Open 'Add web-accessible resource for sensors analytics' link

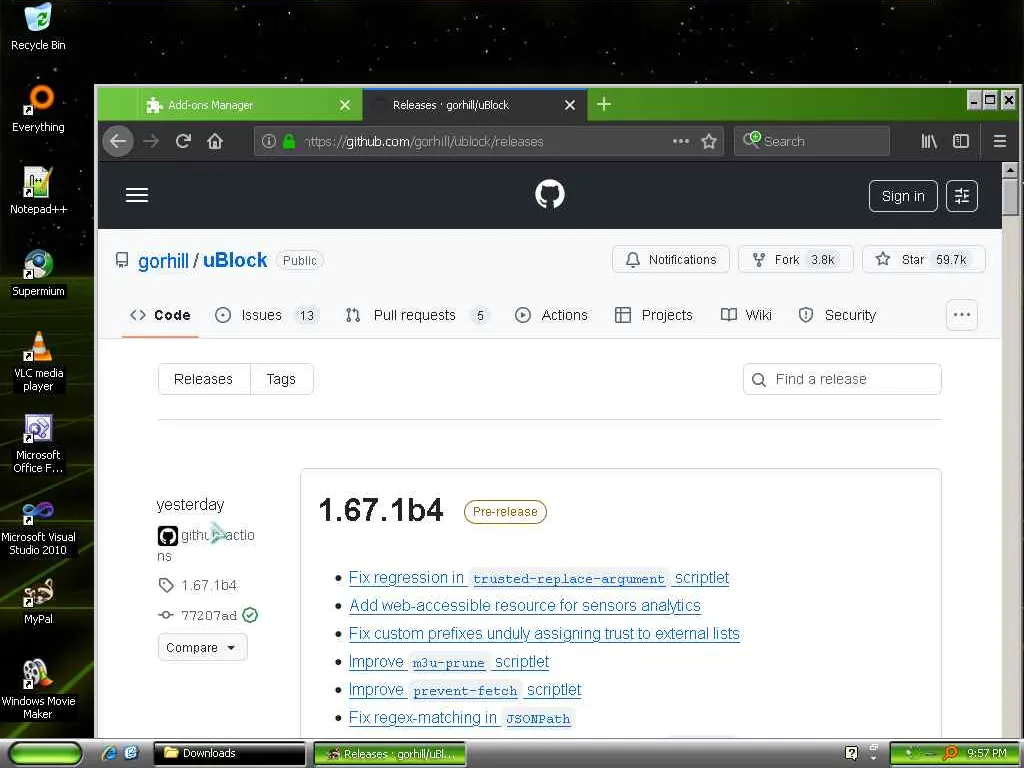point(524,605)
